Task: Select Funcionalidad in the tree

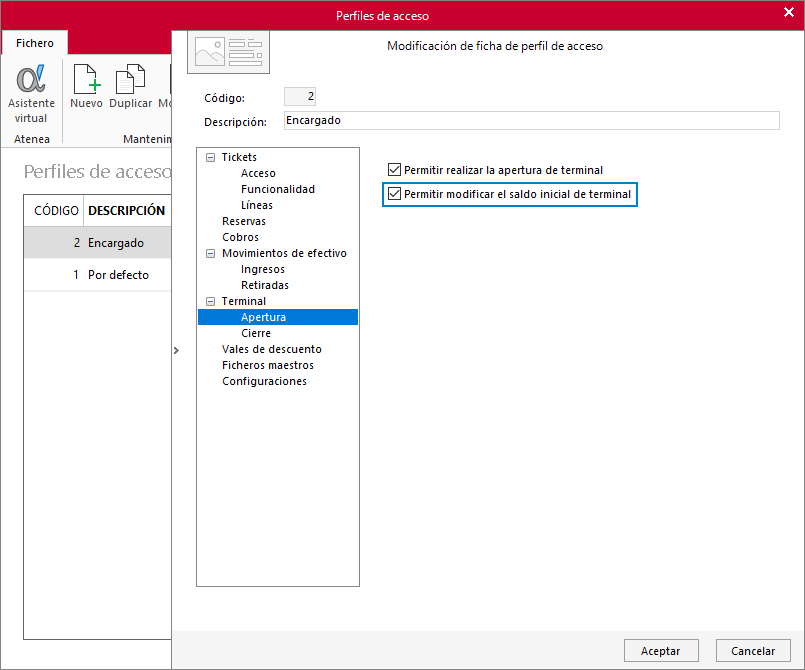Action: point(278,189)
